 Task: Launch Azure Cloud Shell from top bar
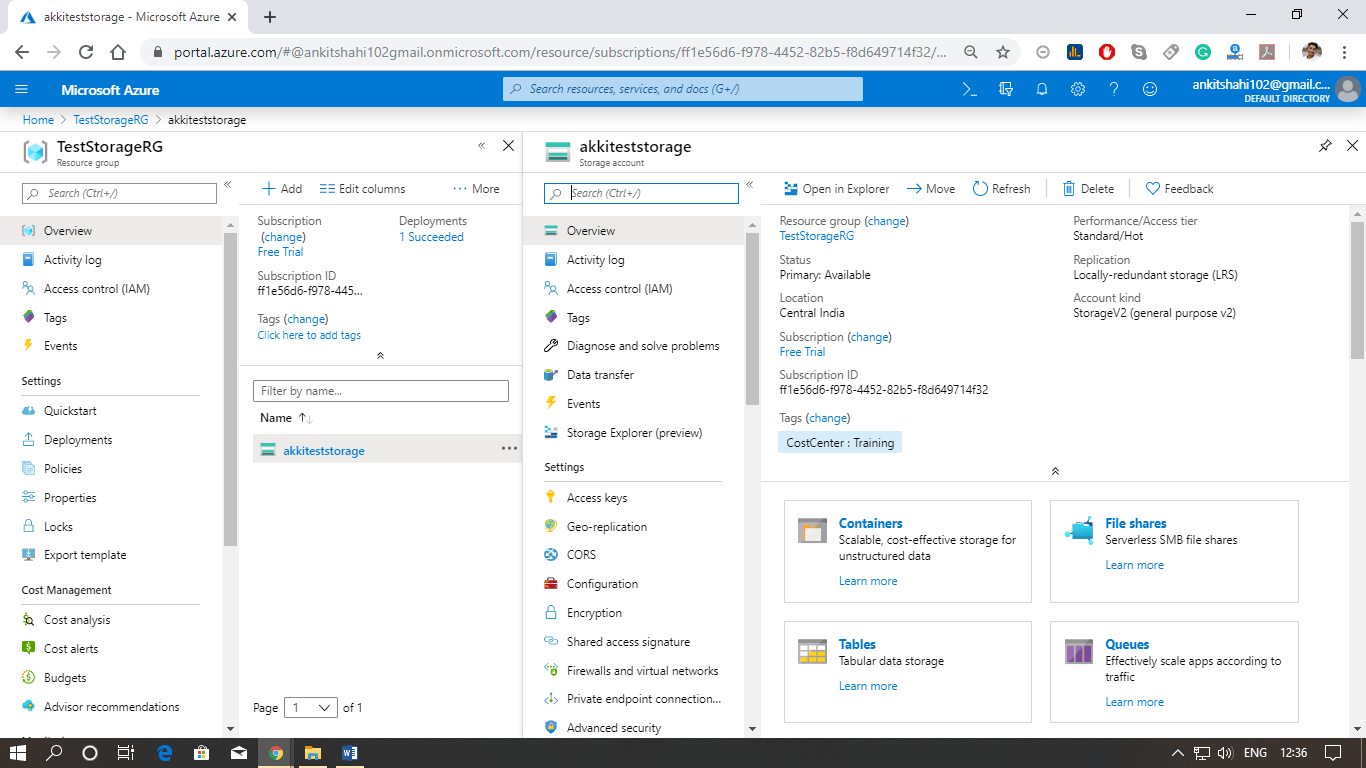coord(968,89)
